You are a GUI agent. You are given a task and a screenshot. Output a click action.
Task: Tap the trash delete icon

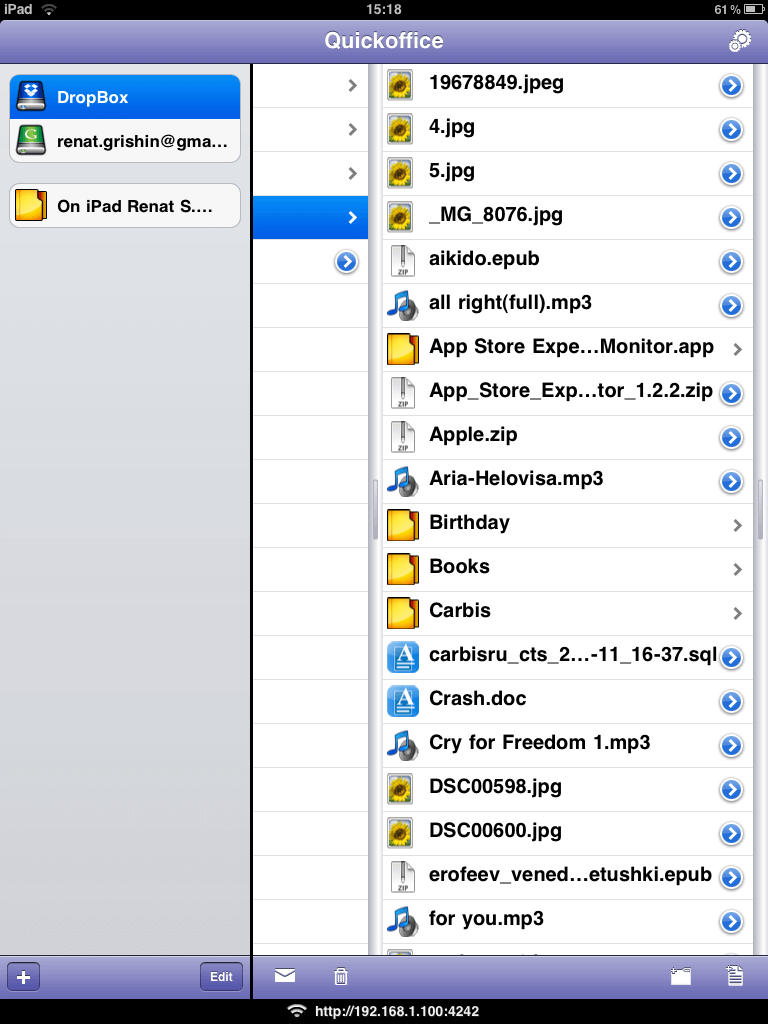click(340, 976)
